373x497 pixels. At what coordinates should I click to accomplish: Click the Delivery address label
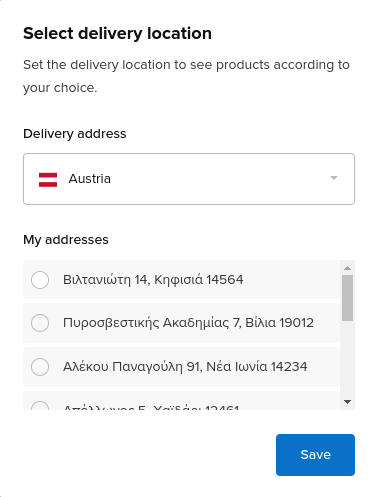tap(75, 134)
